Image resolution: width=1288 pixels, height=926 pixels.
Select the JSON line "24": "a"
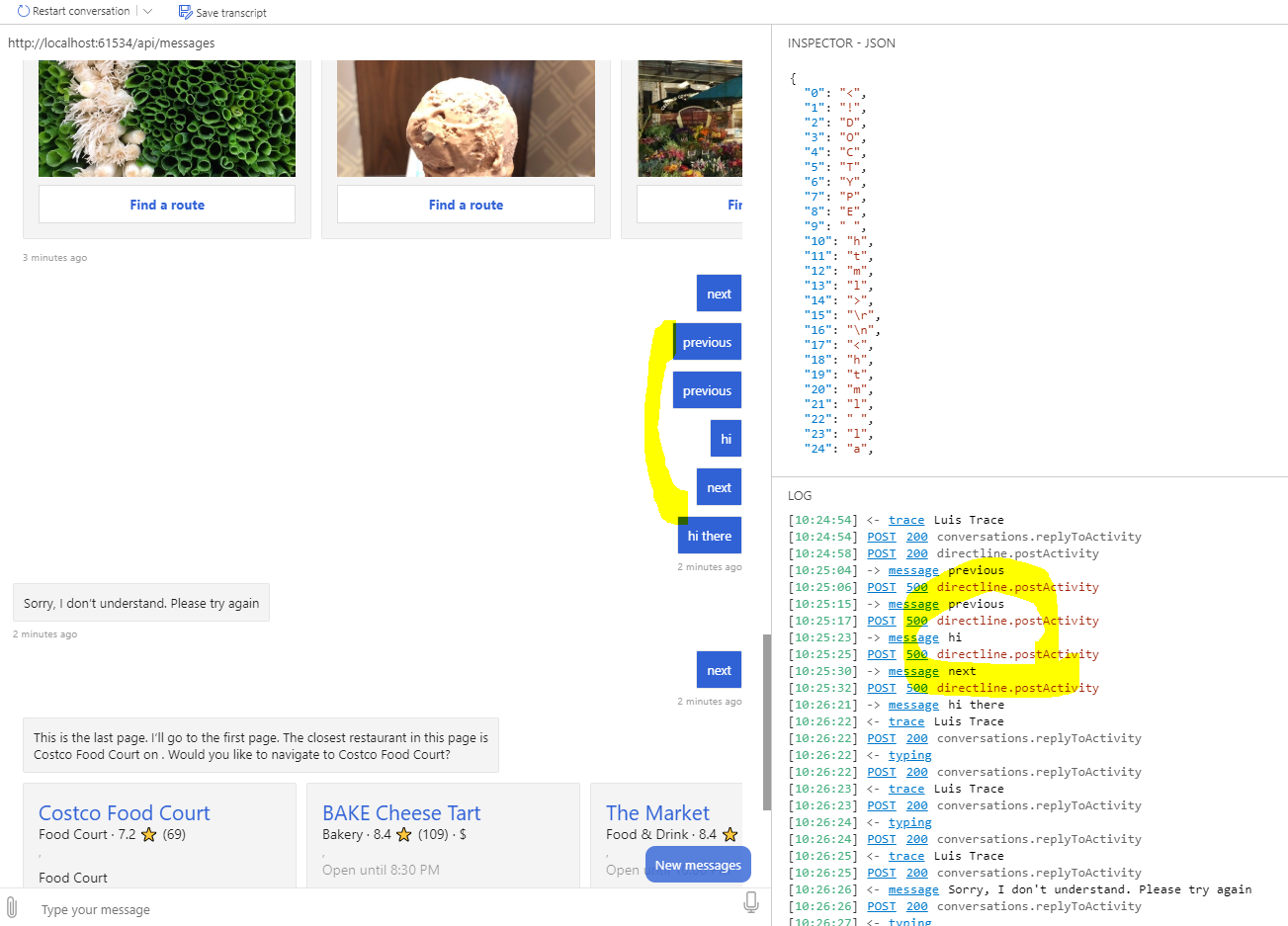tap(838, 449)
